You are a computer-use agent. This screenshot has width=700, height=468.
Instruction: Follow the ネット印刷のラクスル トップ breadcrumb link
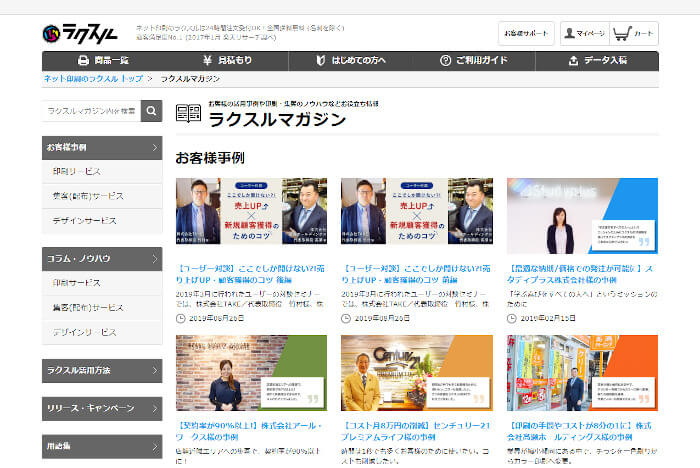point(93,79)
